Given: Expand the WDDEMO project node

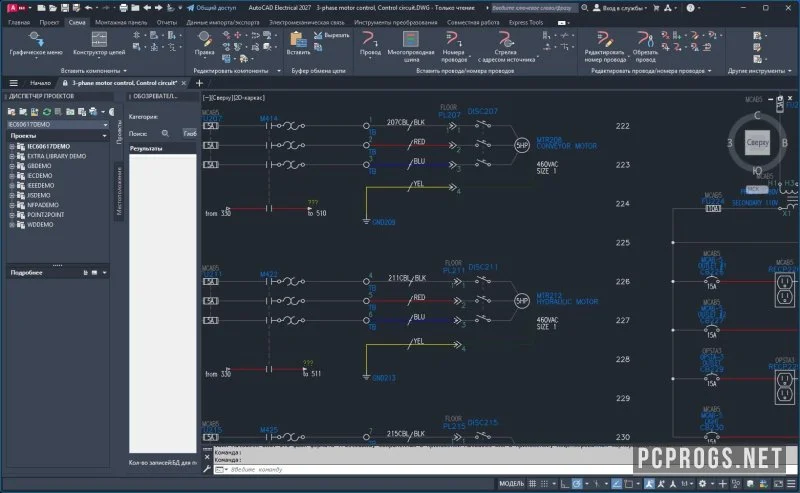Looking at the screenshot, I should point(12,225).
